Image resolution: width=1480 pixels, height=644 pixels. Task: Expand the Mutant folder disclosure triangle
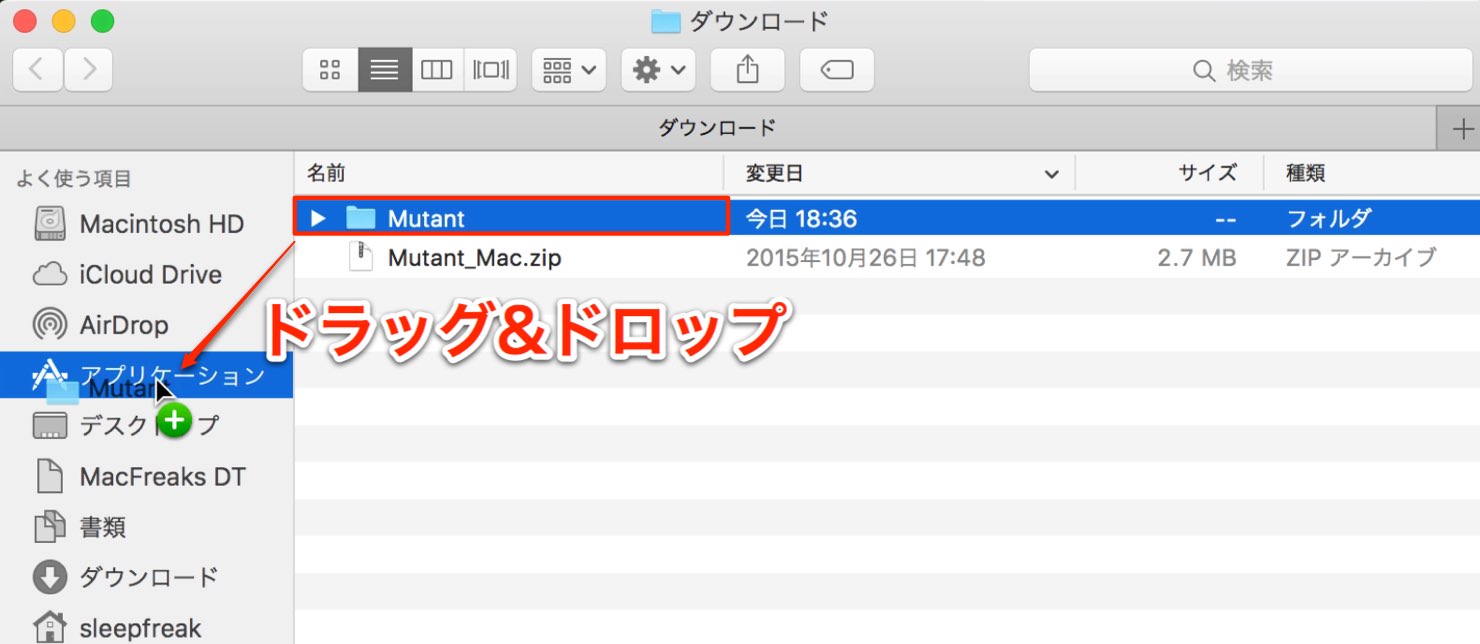(x=318, y=218)
